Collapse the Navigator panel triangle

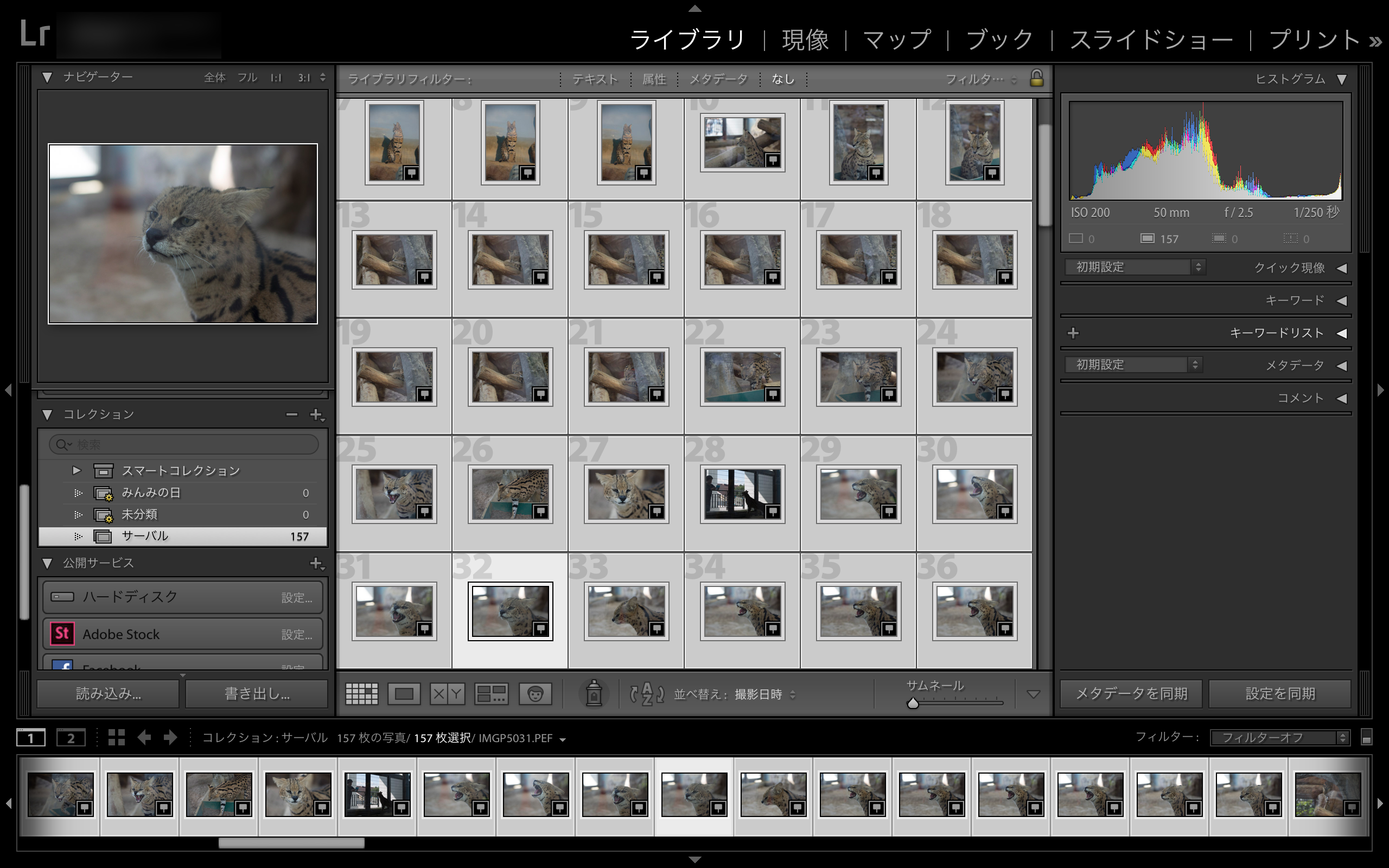tap(48, 77)
